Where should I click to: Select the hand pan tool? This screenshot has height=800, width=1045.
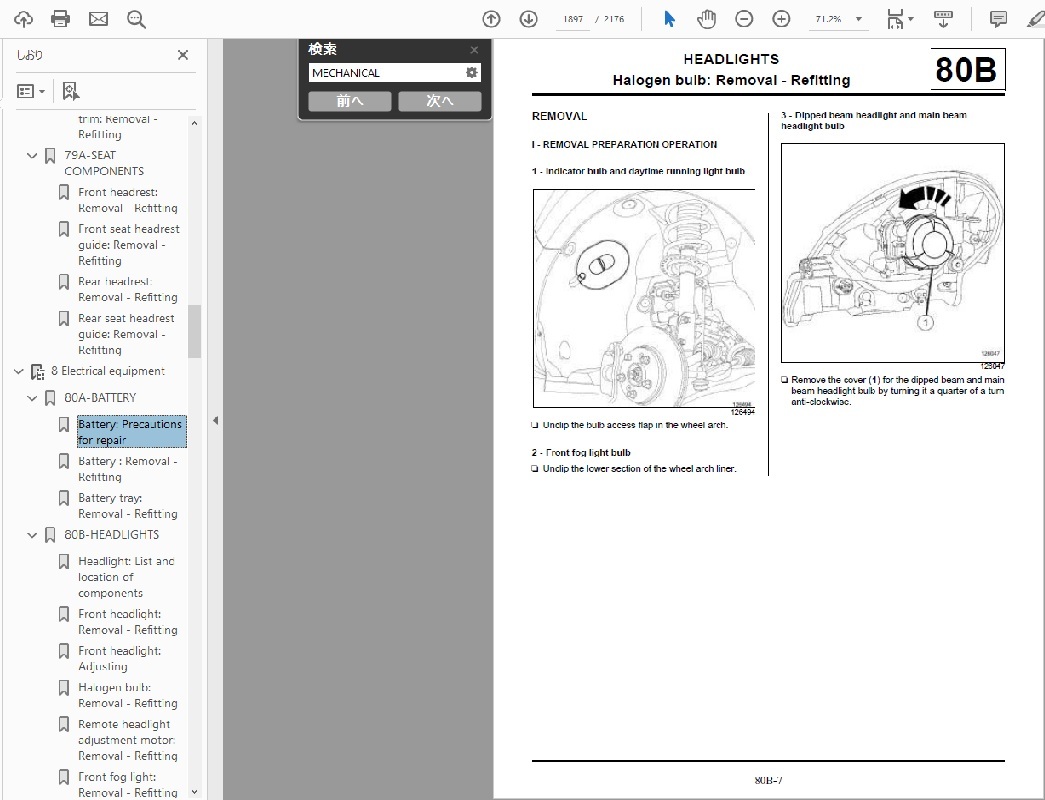coord(707,19)
